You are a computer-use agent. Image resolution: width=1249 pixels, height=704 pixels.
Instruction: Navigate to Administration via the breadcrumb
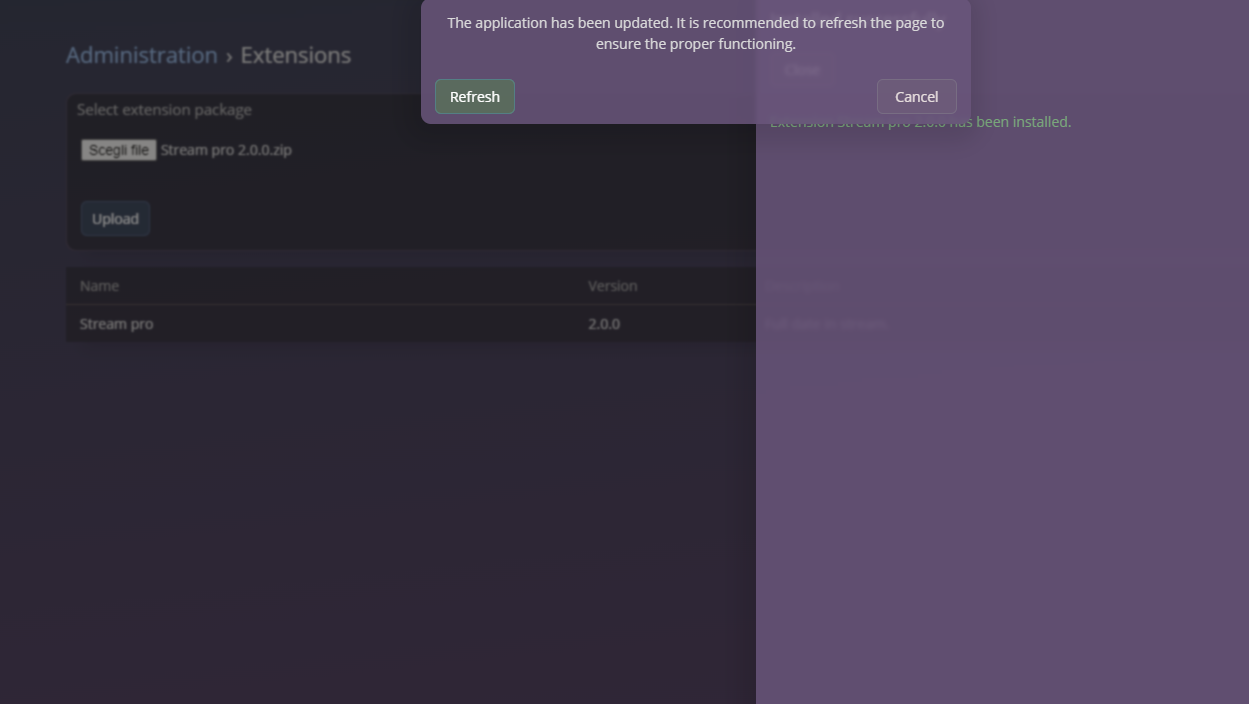click(x=141, y=55)
